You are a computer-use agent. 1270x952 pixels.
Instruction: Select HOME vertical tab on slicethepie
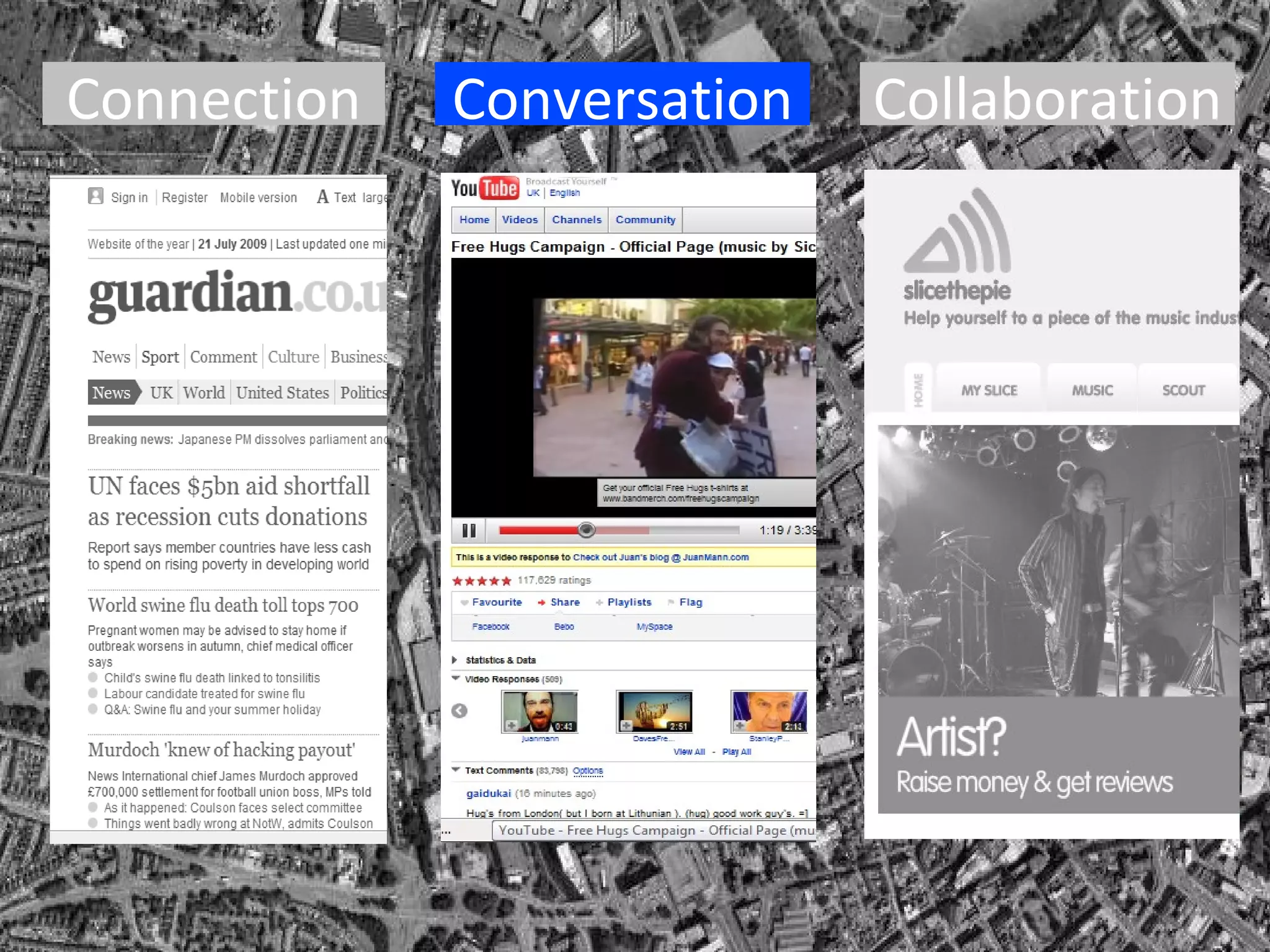pyautogui.click(x=918, y=390)
